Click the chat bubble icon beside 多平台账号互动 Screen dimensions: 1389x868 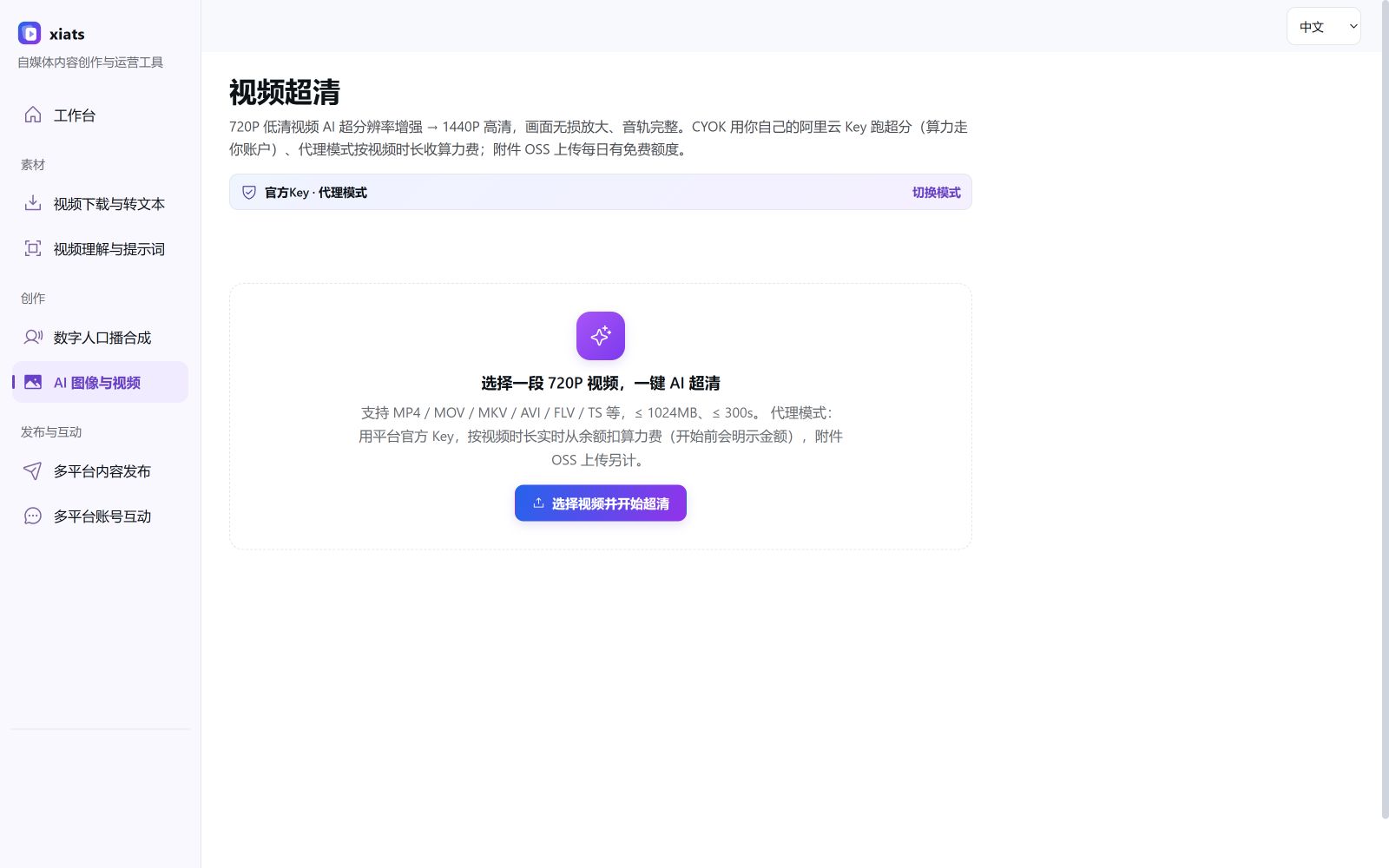tap(33, 516)
